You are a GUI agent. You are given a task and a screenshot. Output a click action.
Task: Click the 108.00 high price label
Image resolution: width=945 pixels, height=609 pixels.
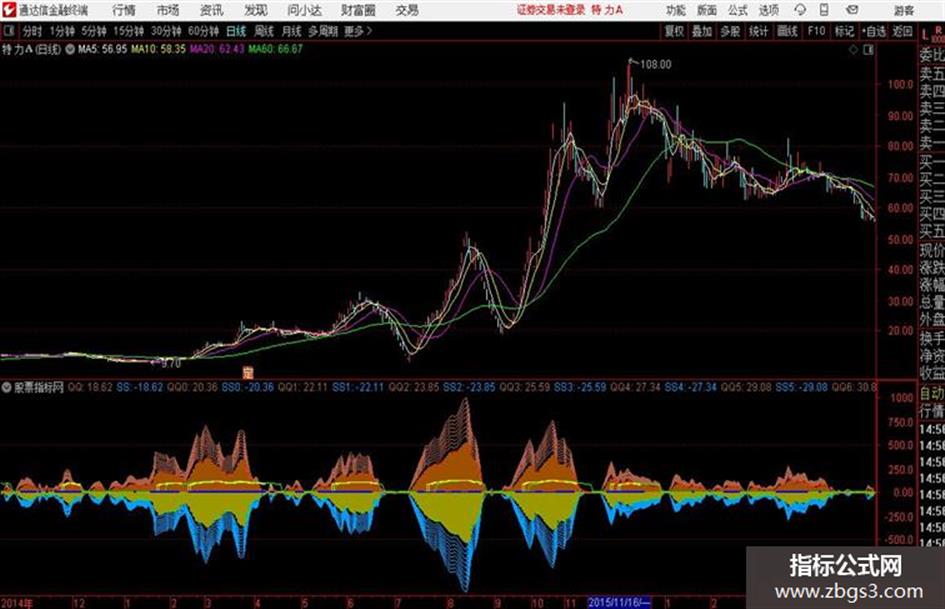655,65
